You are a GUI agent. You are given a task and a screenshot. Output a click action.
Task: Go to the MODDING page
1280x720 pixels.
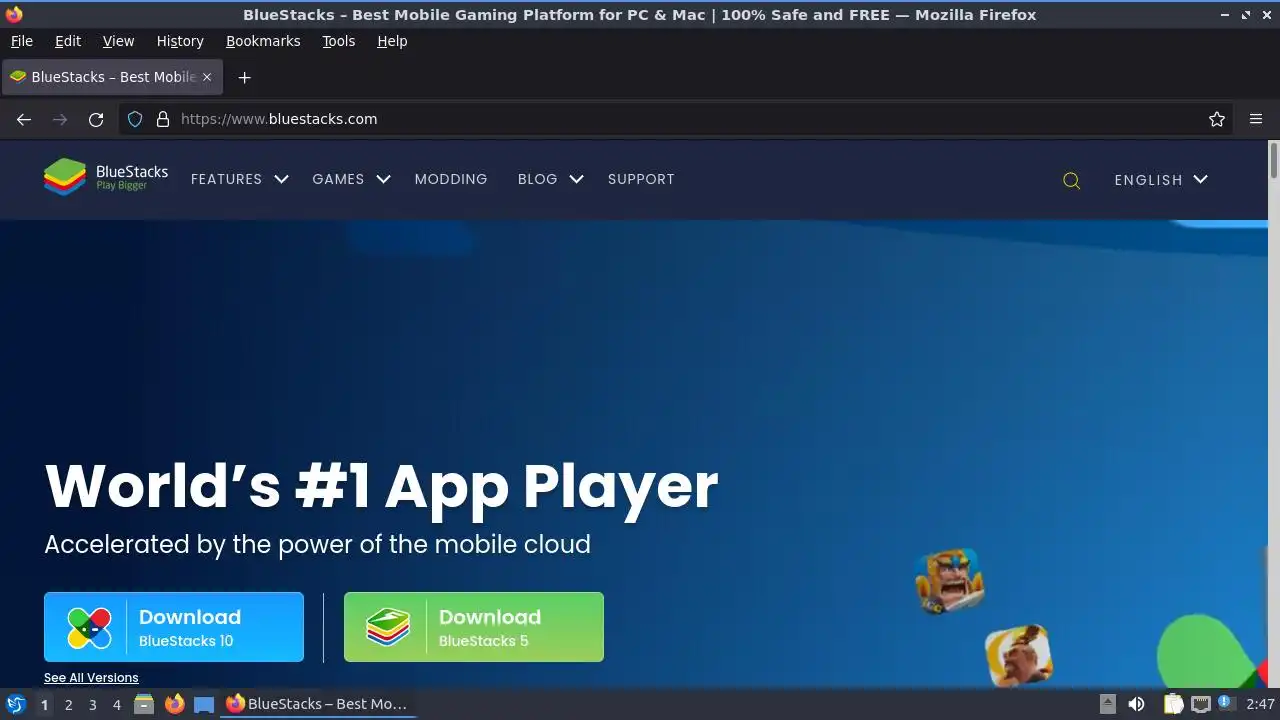451,179
